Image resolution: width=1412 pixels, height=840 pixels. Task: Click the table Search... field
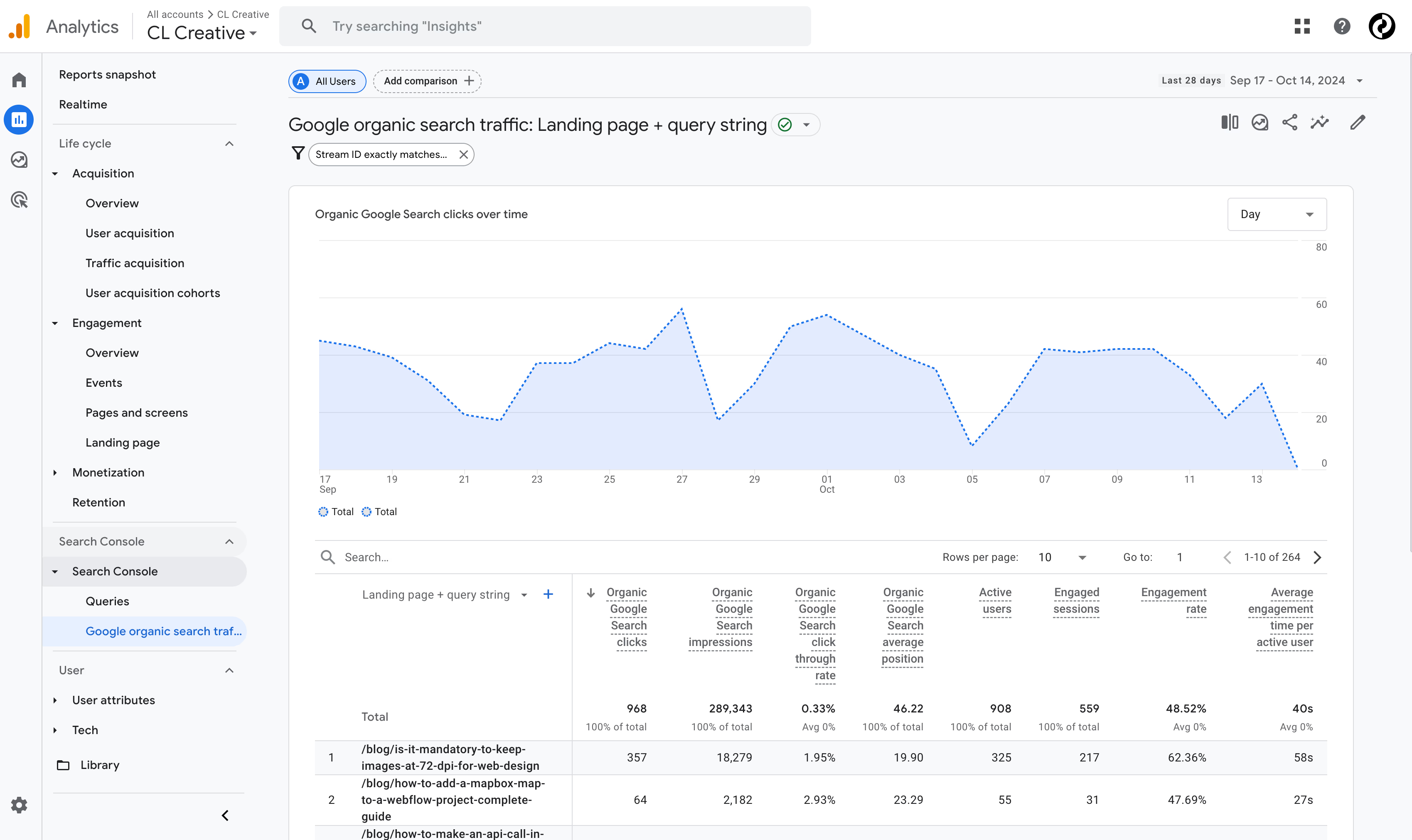(x=623, y=558)
